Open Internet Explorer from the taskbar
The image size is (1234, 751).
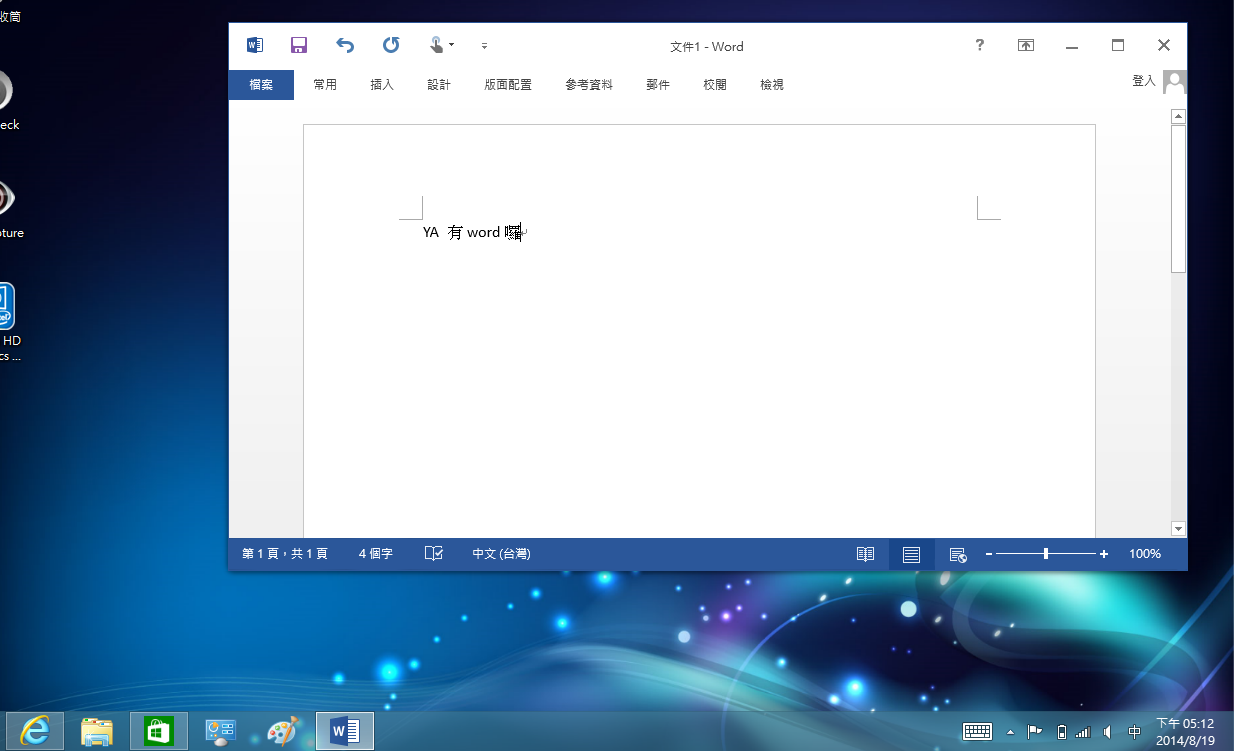pos(35,731)
